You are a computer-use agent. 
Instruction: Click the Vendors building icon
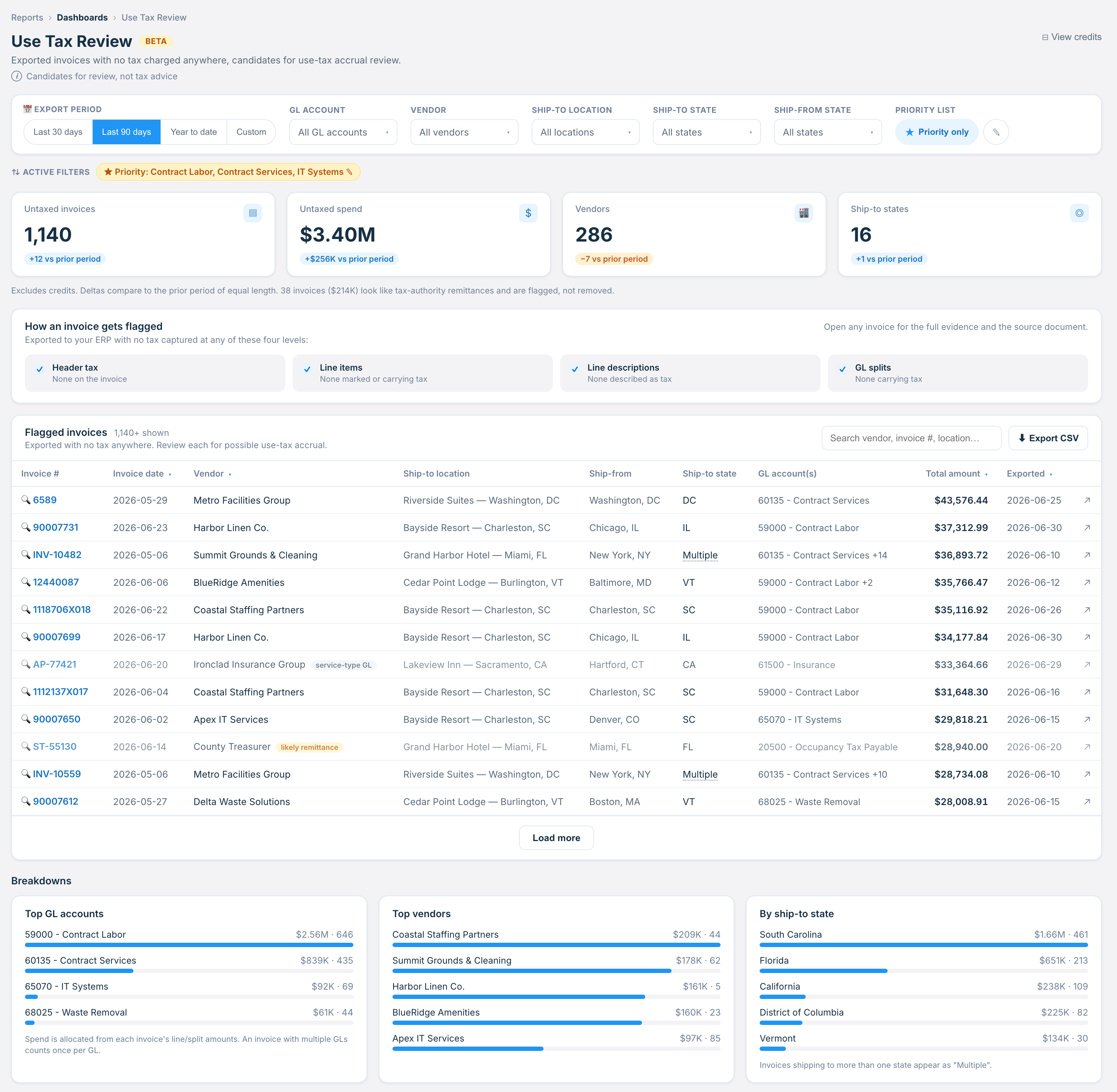[x=804, y=213]
